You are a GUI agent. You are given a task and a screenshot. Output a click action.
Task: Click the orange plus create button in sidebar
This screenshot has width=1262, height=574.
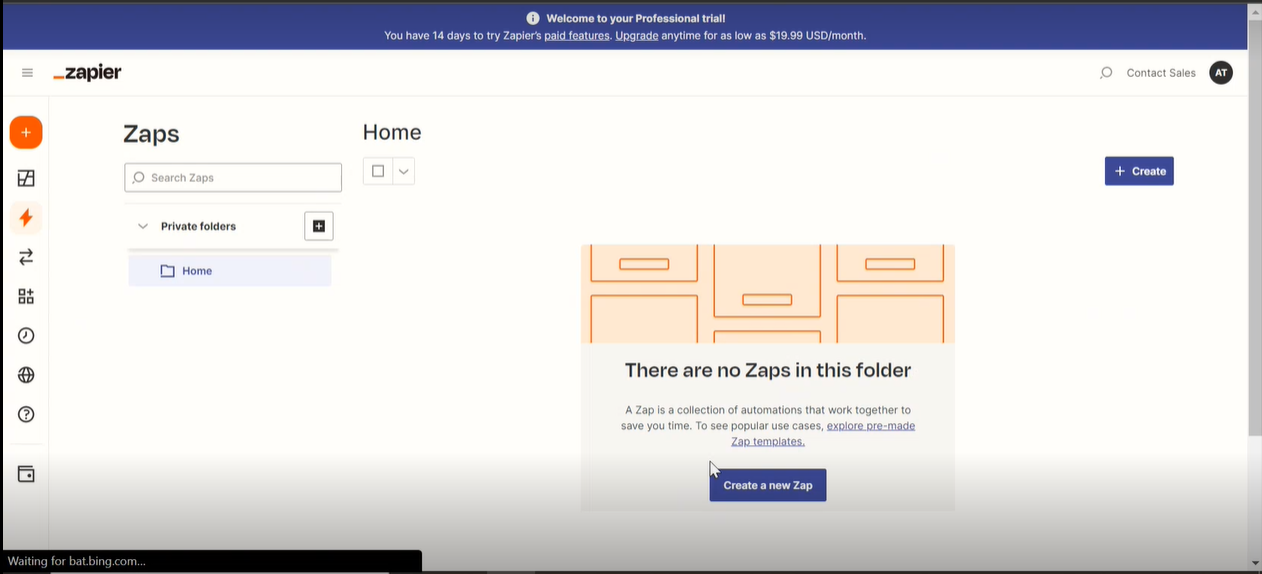coord(26,132)
